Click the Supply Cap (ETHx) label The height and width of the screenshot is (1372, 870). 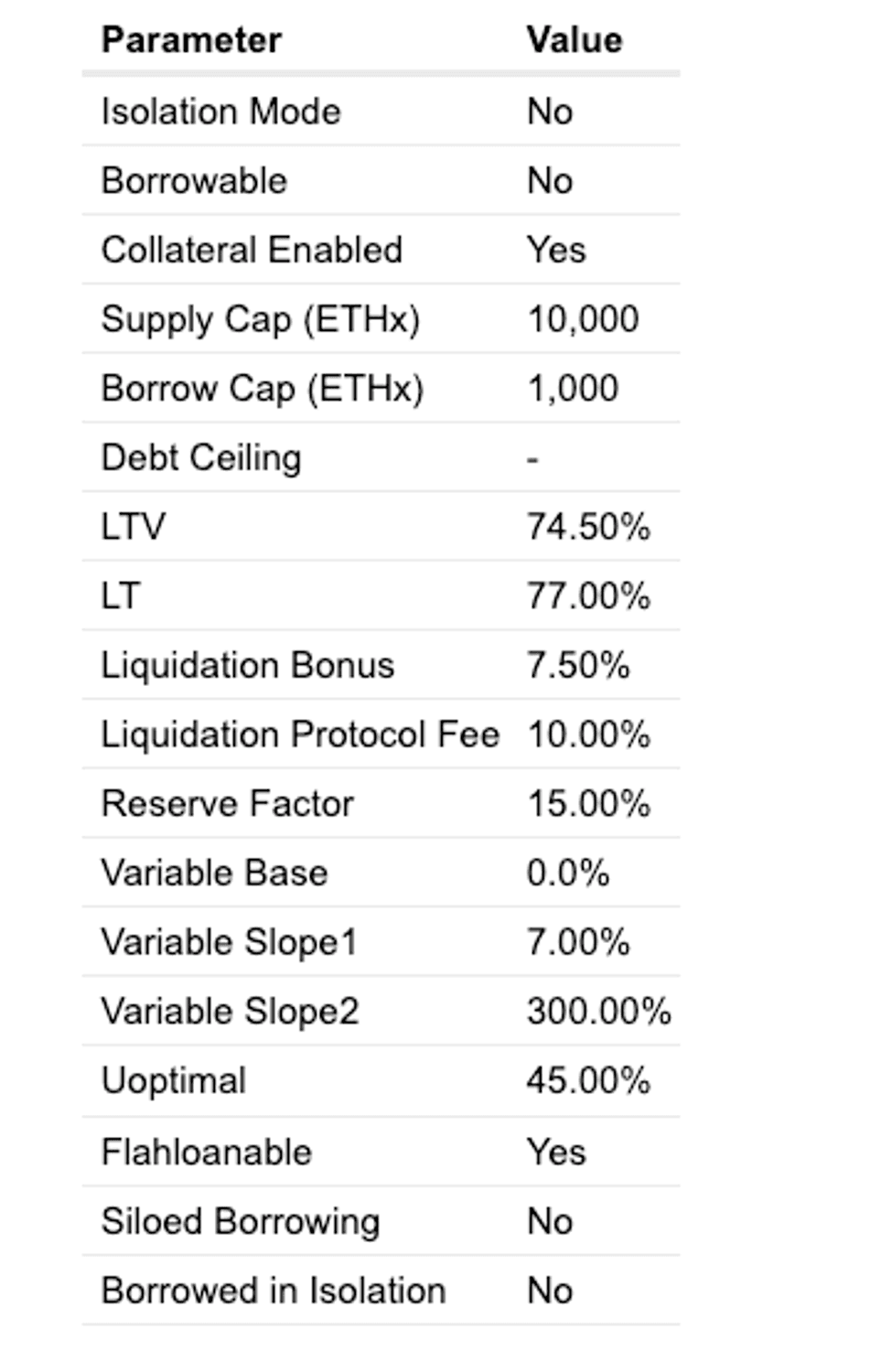[261, 319]
